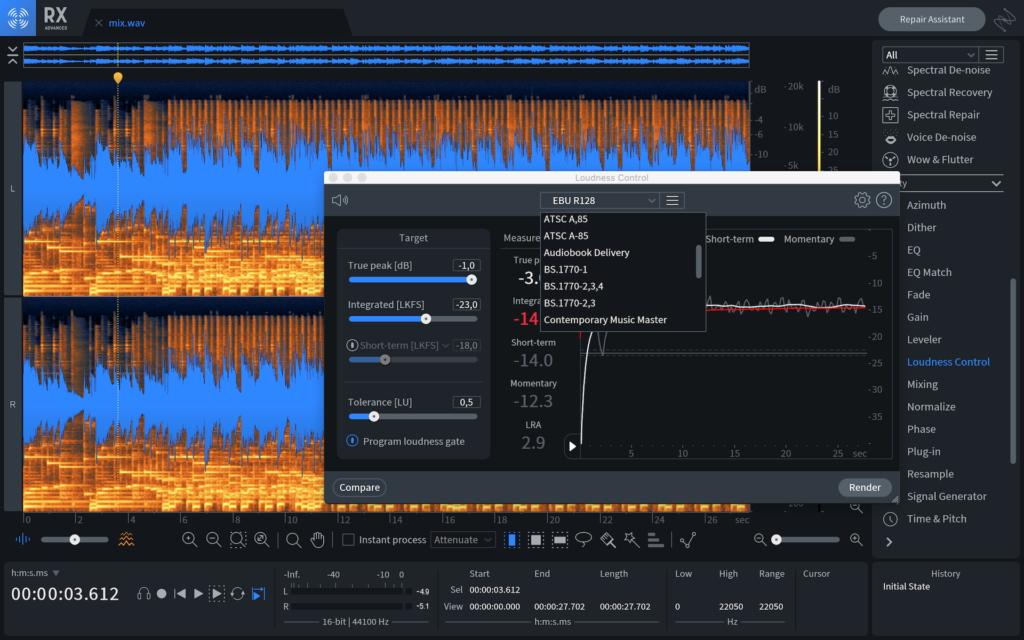Select the hand grab tool
1024x640 pixels.
[x=318, y=540]
